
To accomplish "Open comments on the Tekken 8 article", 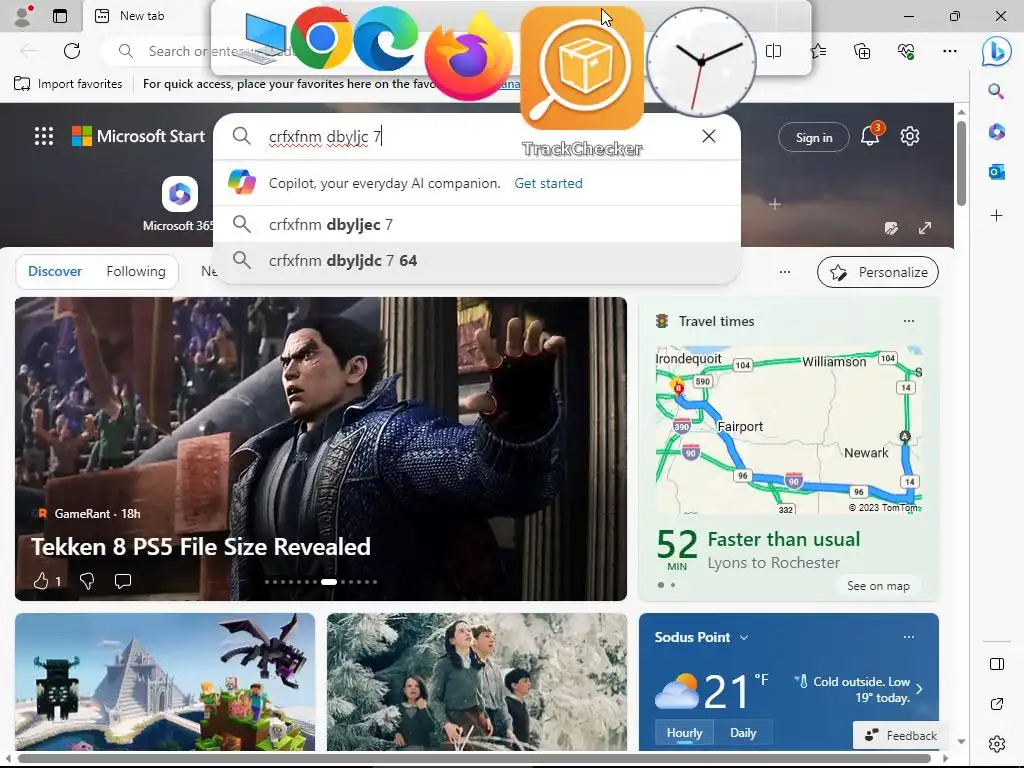I will click(x=123, y=581).
